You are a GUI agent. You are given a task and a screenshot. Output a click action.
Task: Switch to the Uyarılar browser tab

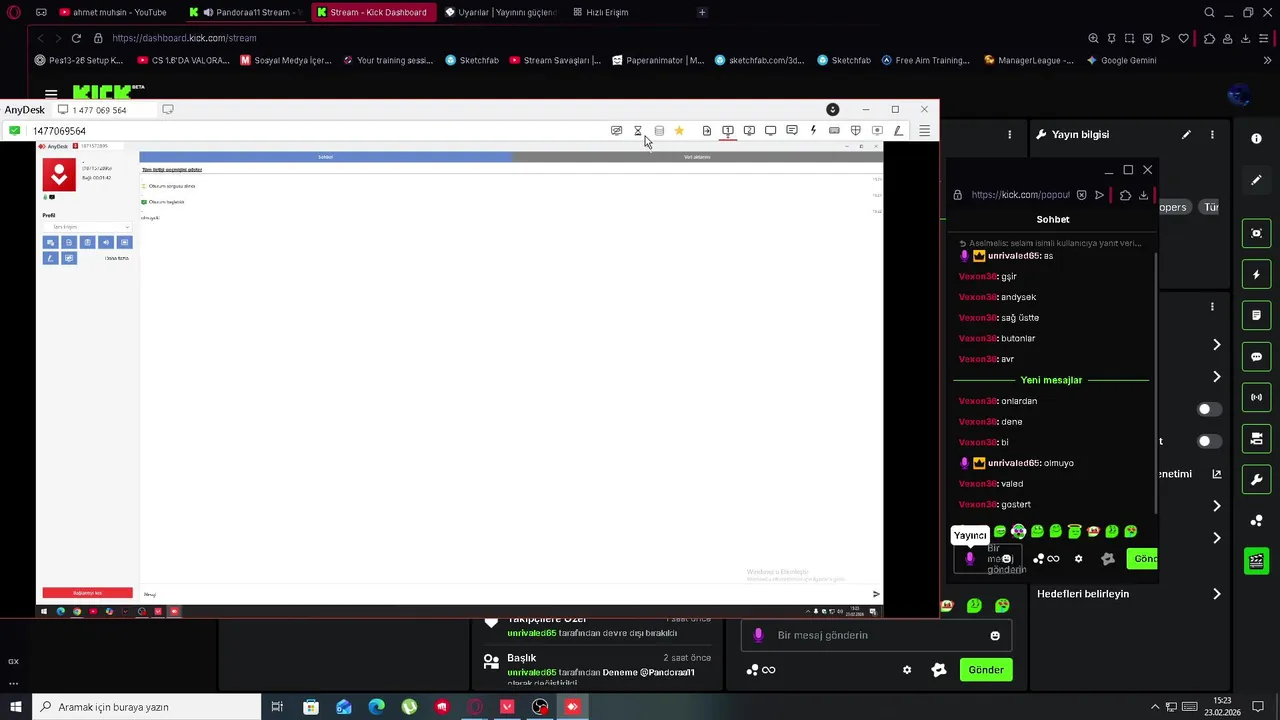click(x=500, y=12)
